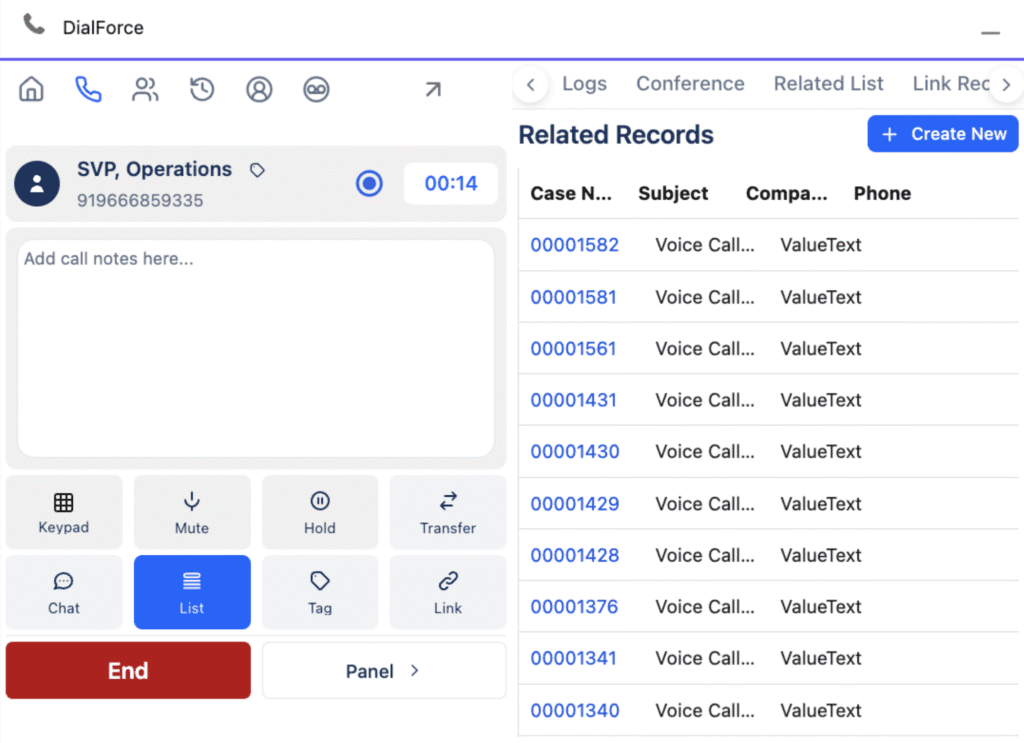Go to the Home icon tab
Image resolution: width=1024 pixels, height=743 pixels.
32,90
